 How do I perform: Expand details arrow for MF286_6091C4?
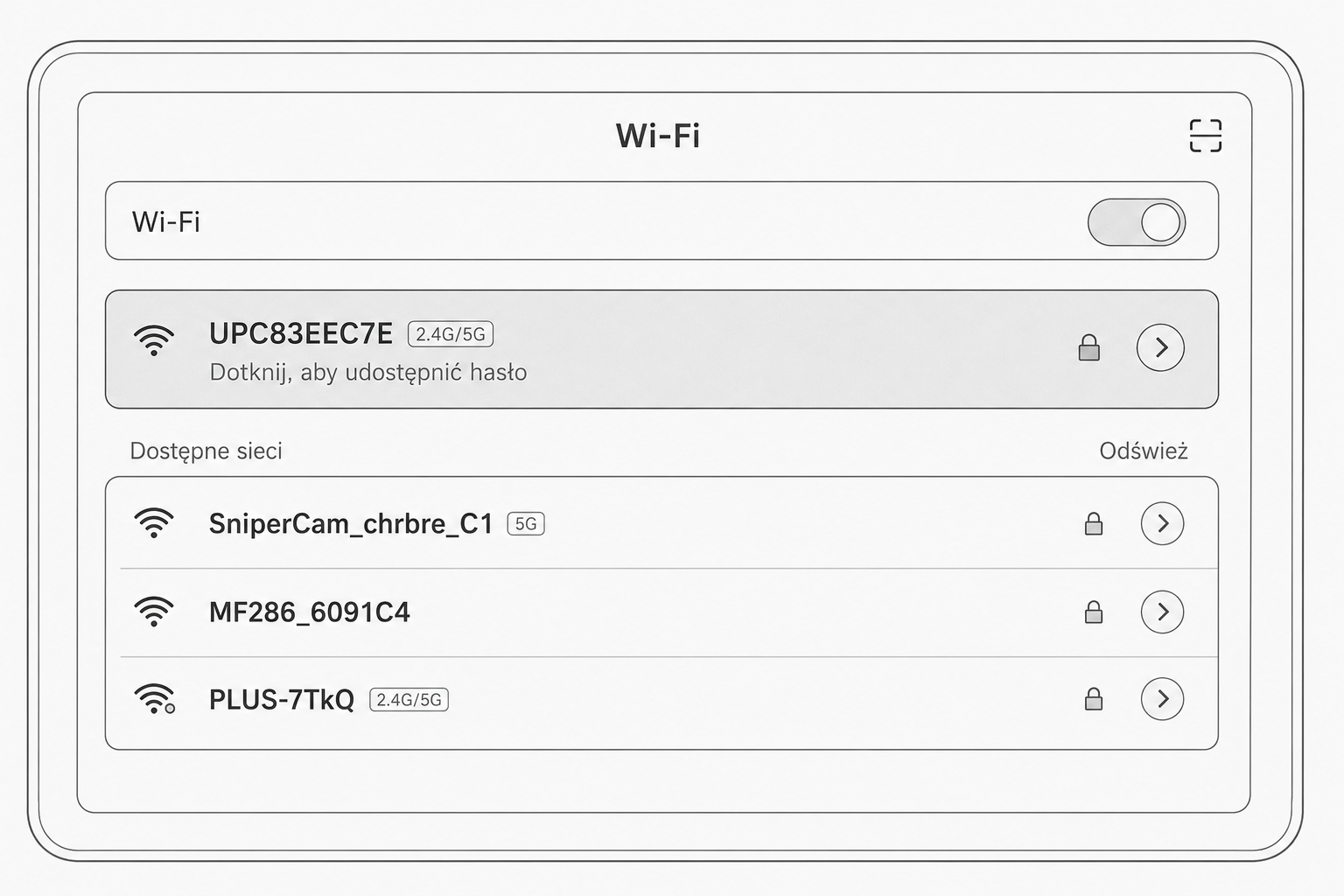pos(1162,611)
